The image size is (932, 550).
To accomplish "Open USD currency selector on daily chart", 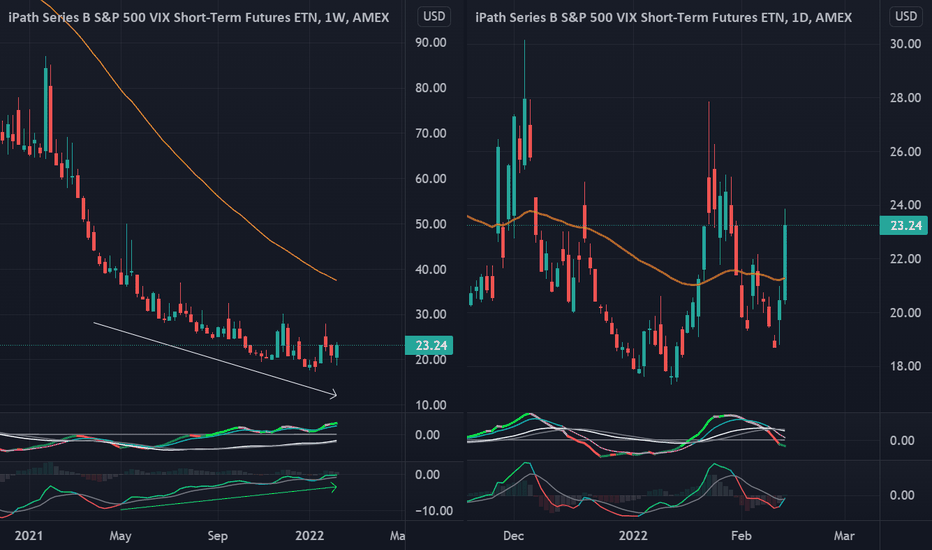I will click(x=906, y=17).
